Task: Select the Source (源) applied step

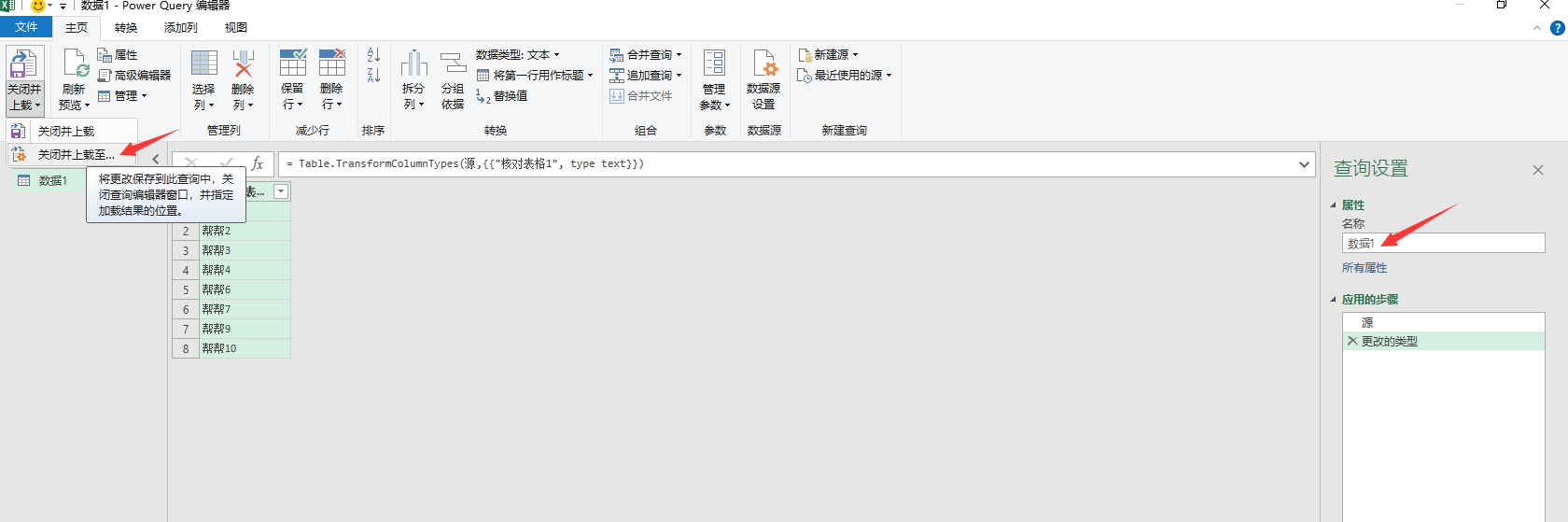Action: click(x=1444, y=322)
